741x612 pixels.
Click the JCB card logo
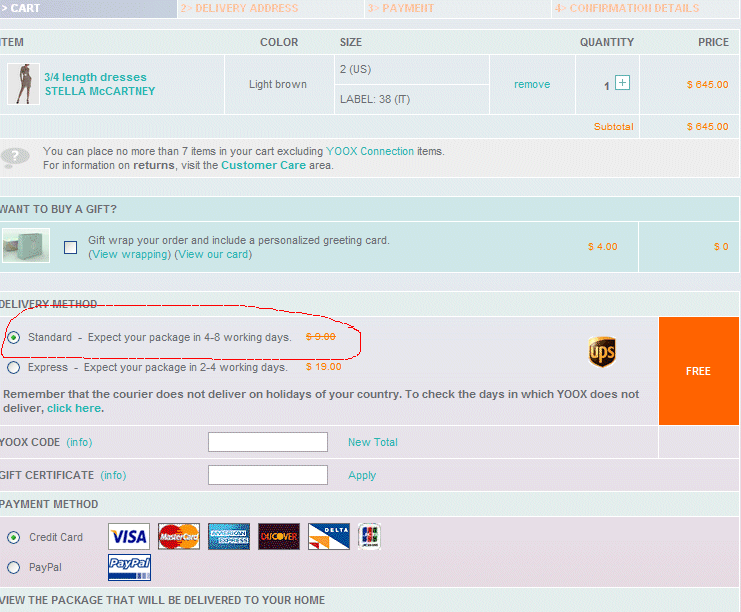tap(370, 536)
